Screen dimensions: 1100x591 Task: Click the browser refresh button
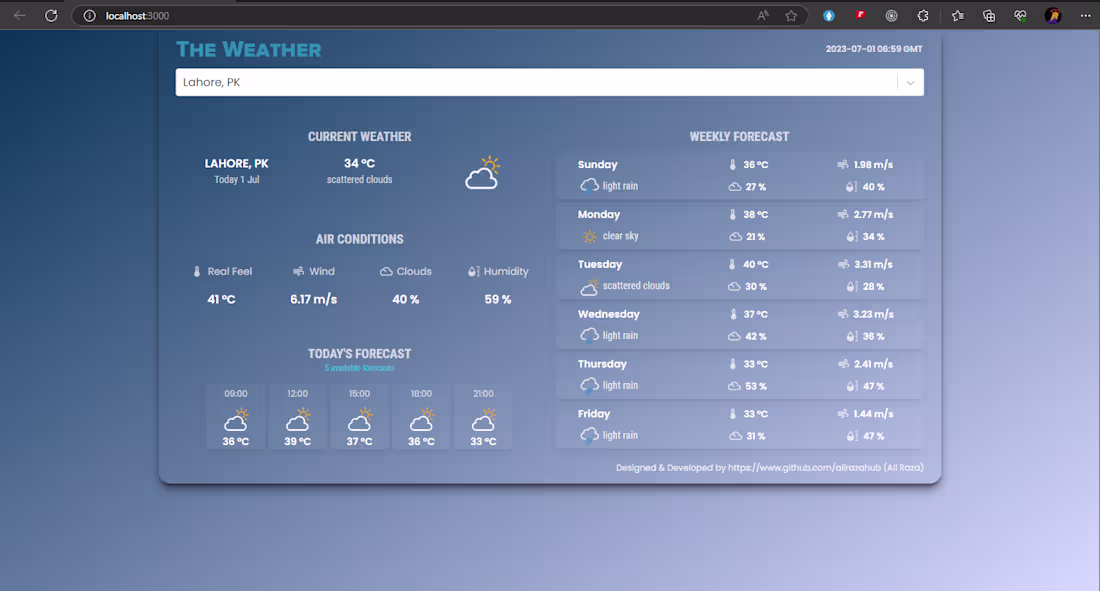tap(51, 15)
